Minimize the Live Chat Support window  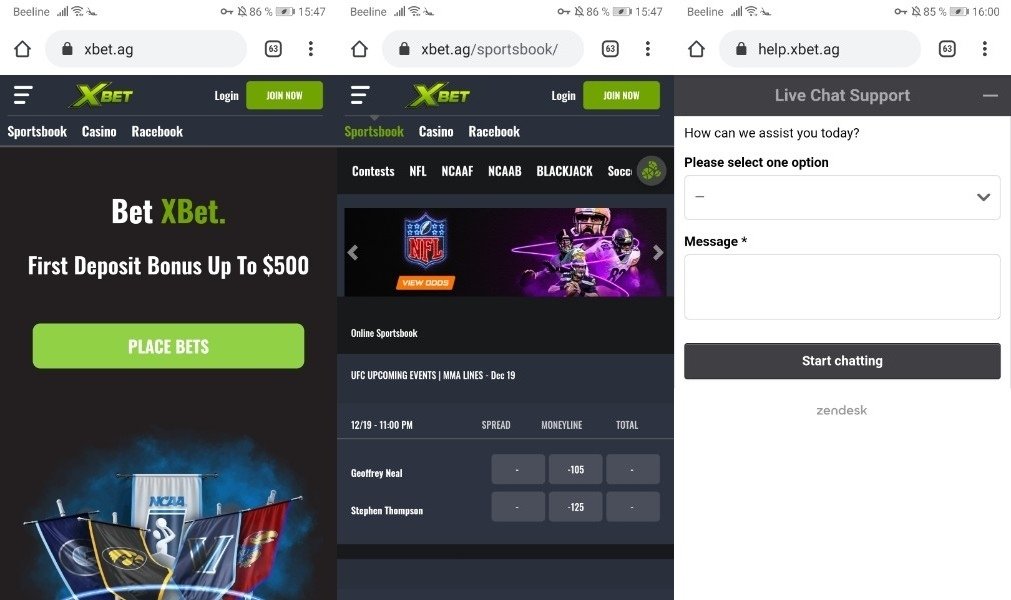tap(990, 95)
